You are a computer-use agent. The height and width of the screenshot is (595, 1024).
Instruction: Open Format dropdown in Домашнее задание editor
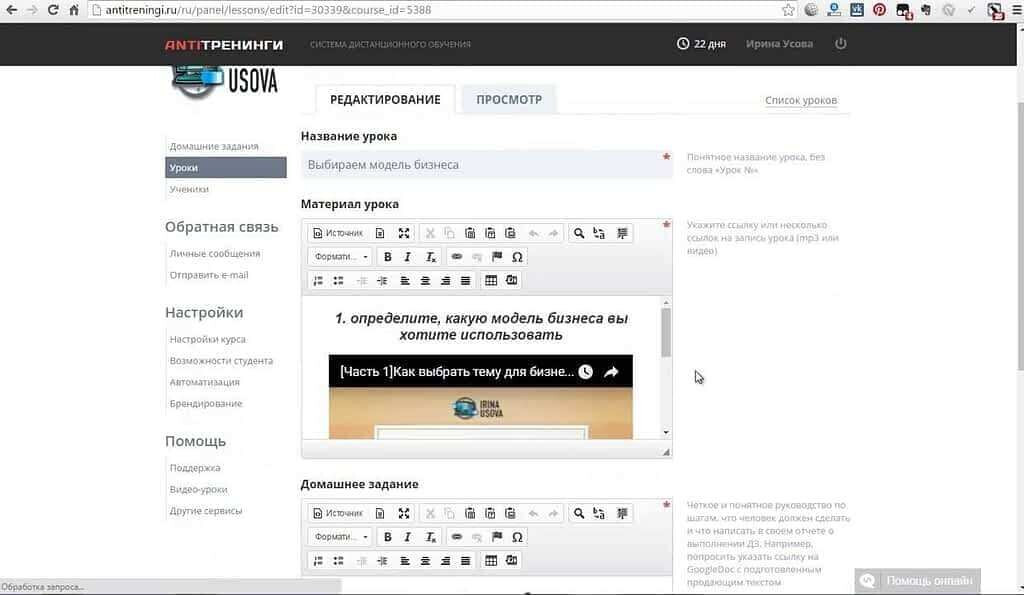(340, 537)
